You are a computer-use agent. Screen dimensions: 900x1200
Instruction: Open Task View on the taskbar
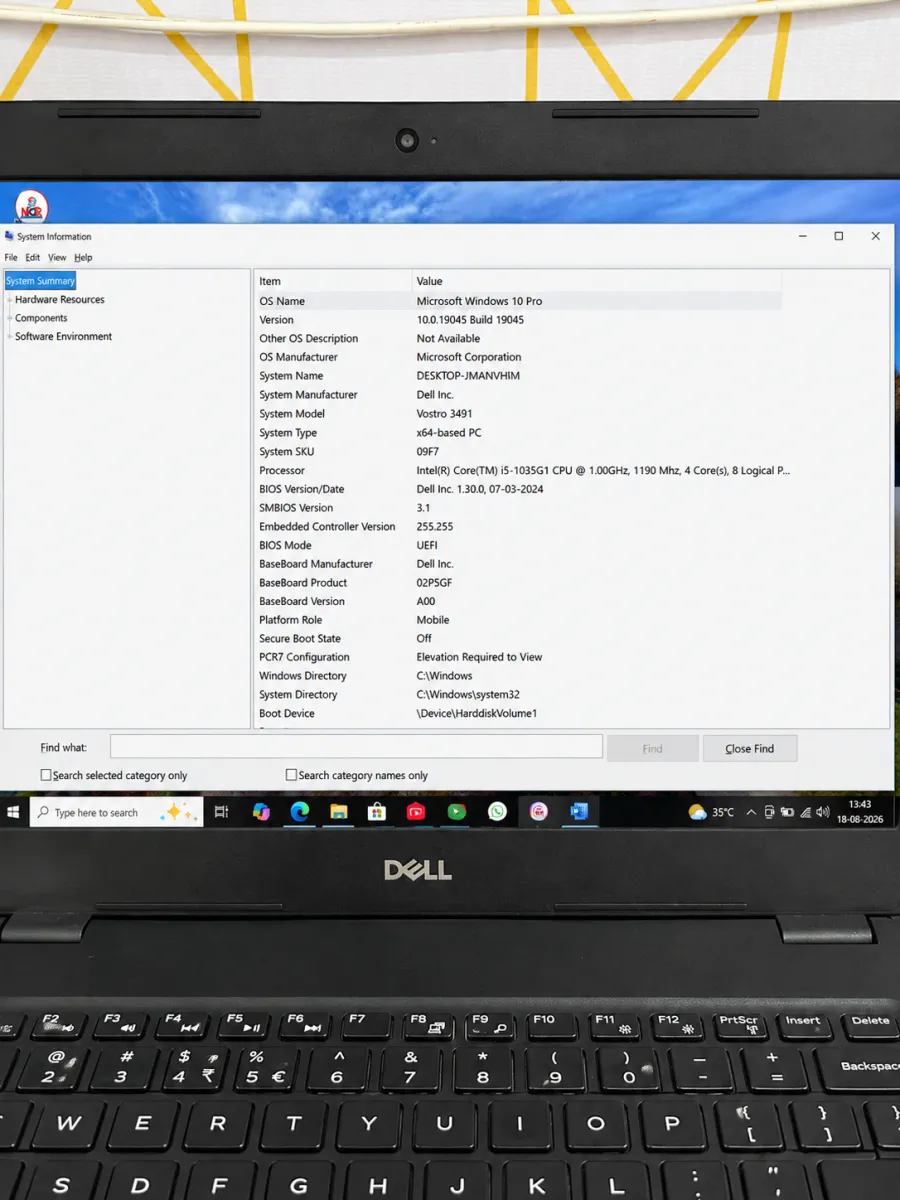click(x=222, y=812)
